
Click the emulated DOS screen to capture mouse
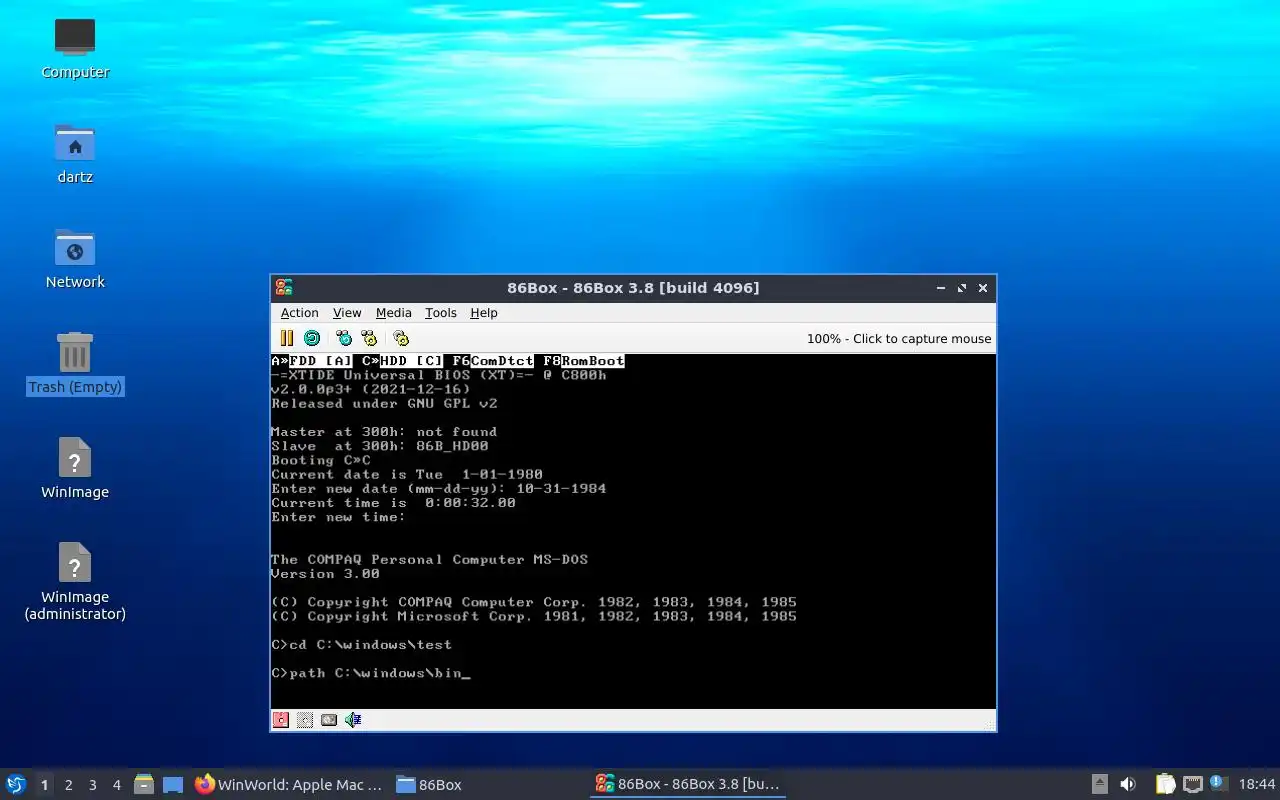(x=633, y=531)
